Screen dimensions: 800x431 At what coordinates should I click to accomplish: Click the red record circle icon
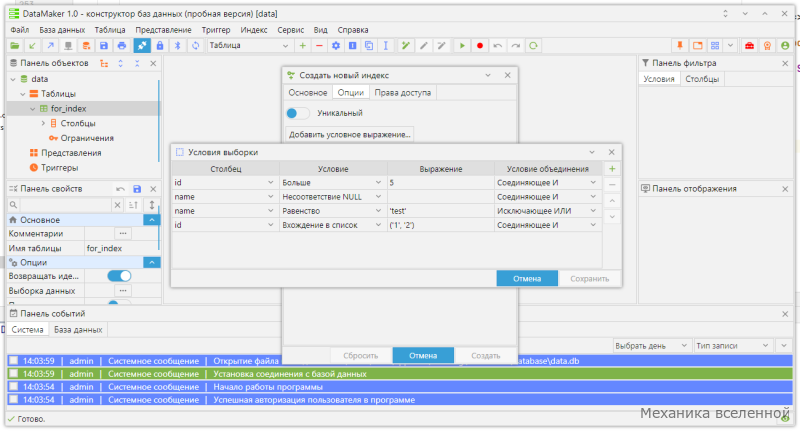click(x=480, y=46)
